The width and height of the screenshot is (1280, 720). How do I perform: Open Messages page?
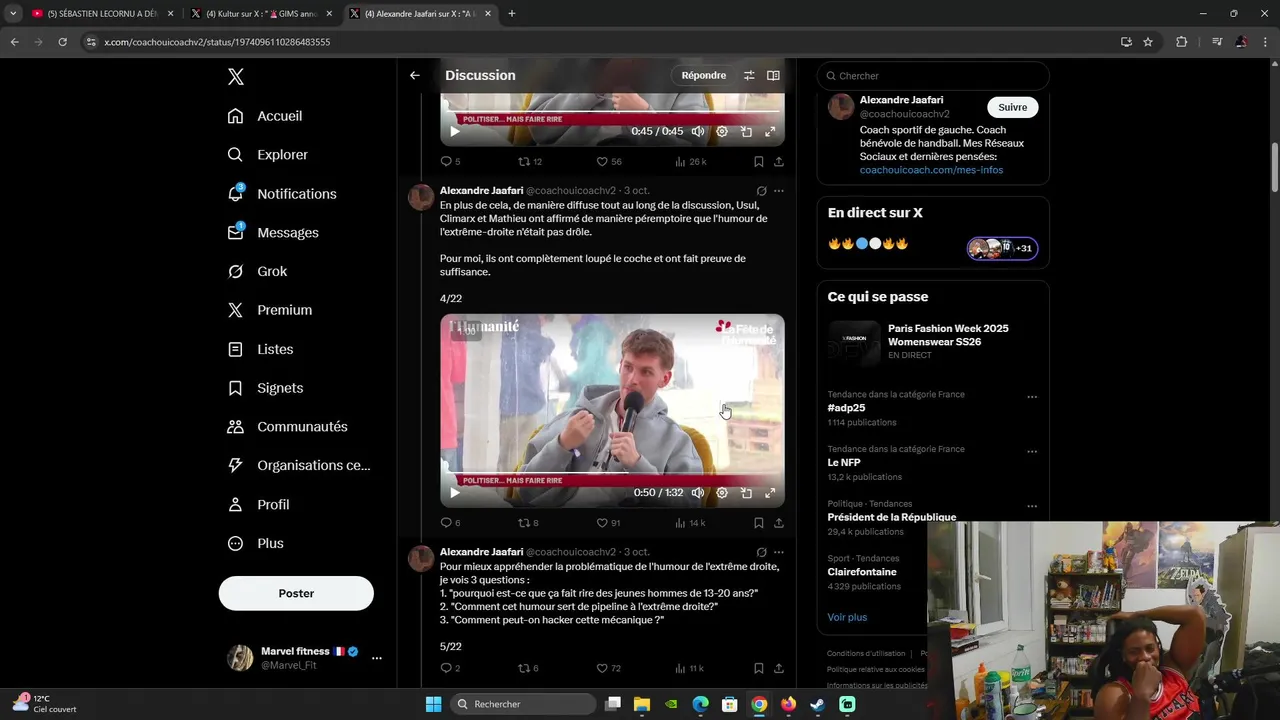pyautogui.click(x=272, y=233)
